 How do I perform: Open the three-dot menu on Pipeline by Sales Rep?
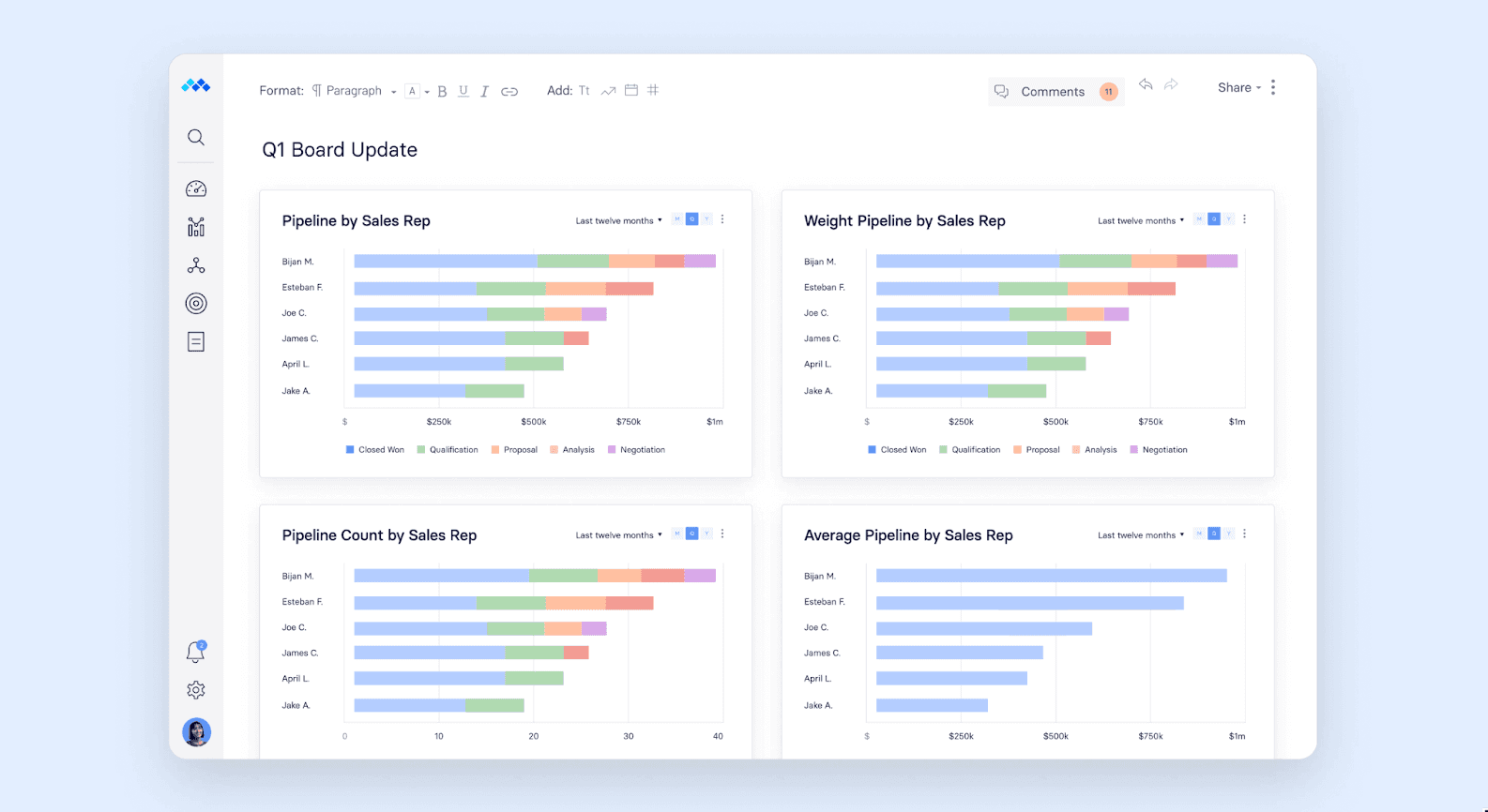(x=722, y=219)
